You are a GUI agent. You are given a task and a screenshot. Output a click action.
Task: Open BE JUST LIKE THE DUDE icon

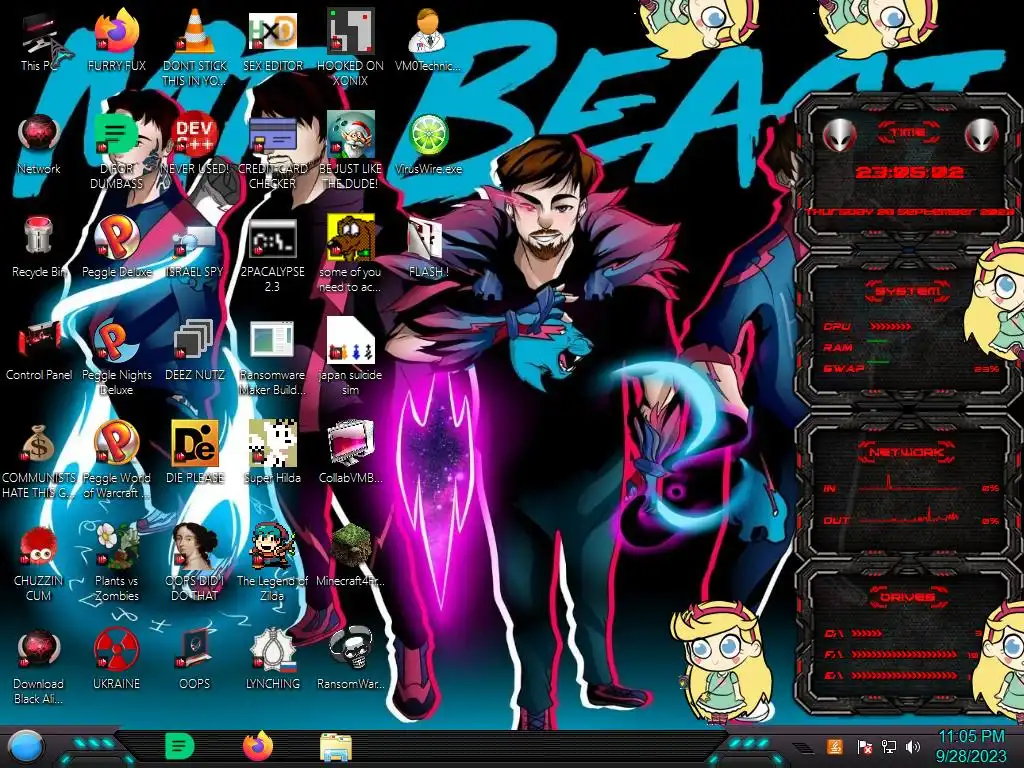(x=350, y=152)
